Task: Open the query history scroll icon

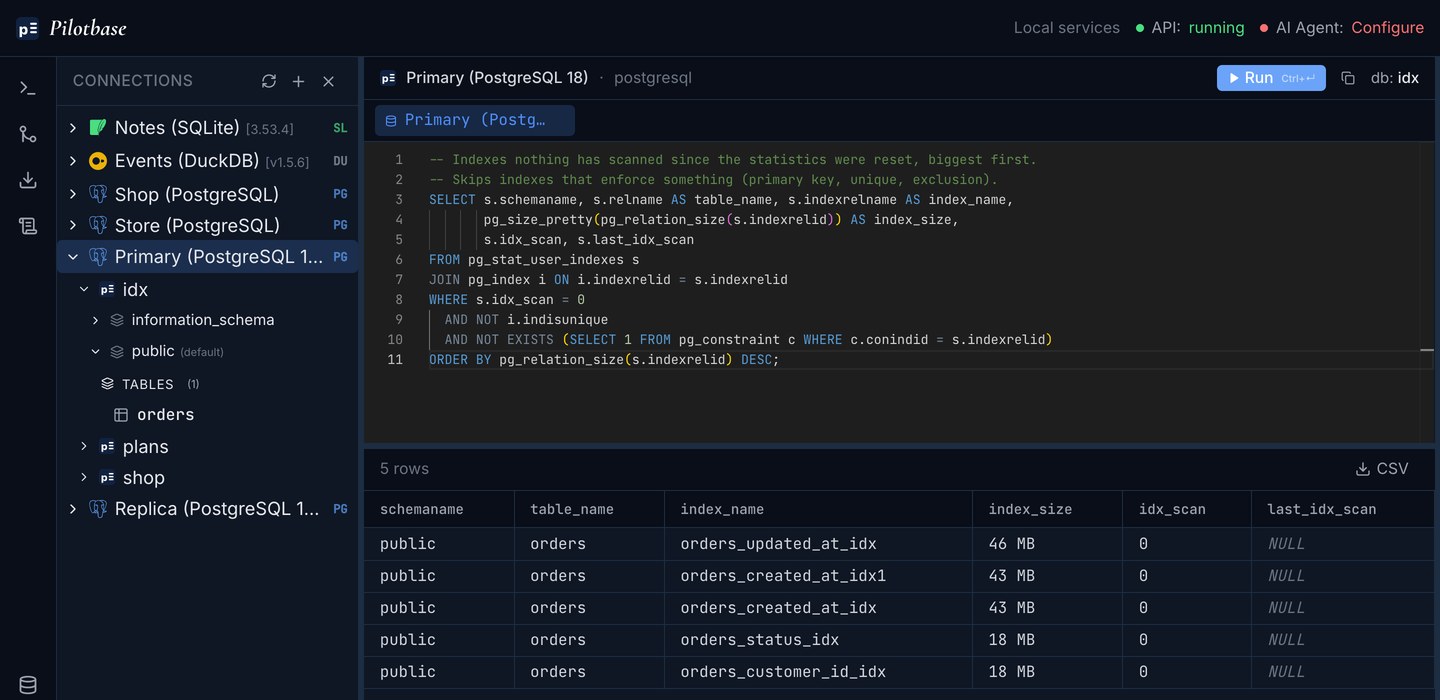Action: [28, 226]
